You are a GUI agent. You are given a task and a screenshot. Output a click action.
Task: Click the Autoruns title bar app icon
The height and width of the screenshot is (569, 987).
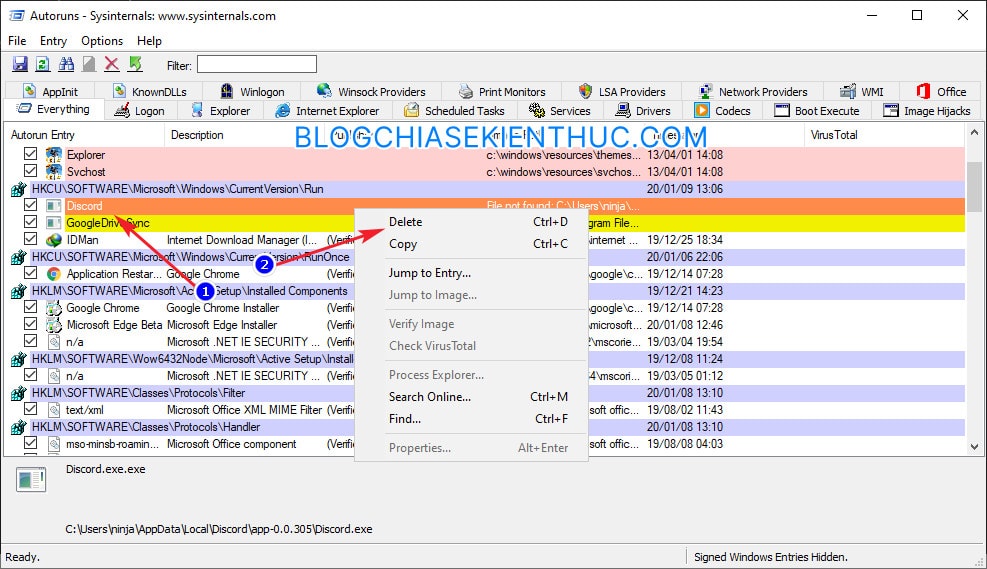[16, 15]
